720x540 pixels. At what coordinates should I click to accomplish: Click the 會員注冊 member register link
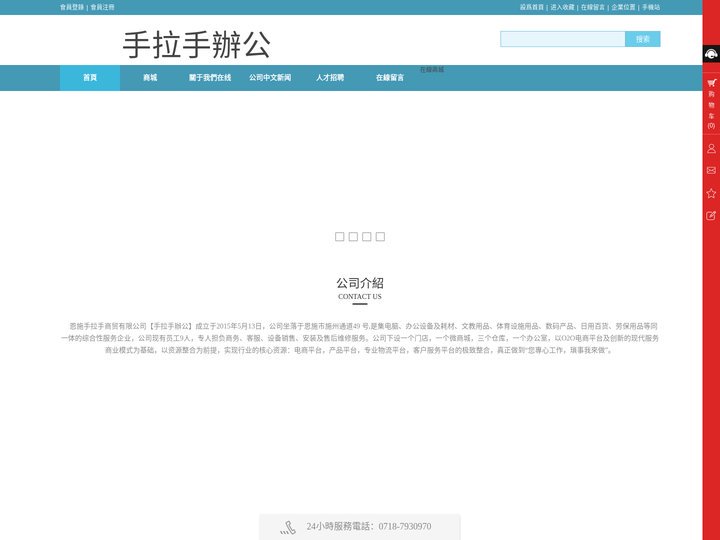102,7
